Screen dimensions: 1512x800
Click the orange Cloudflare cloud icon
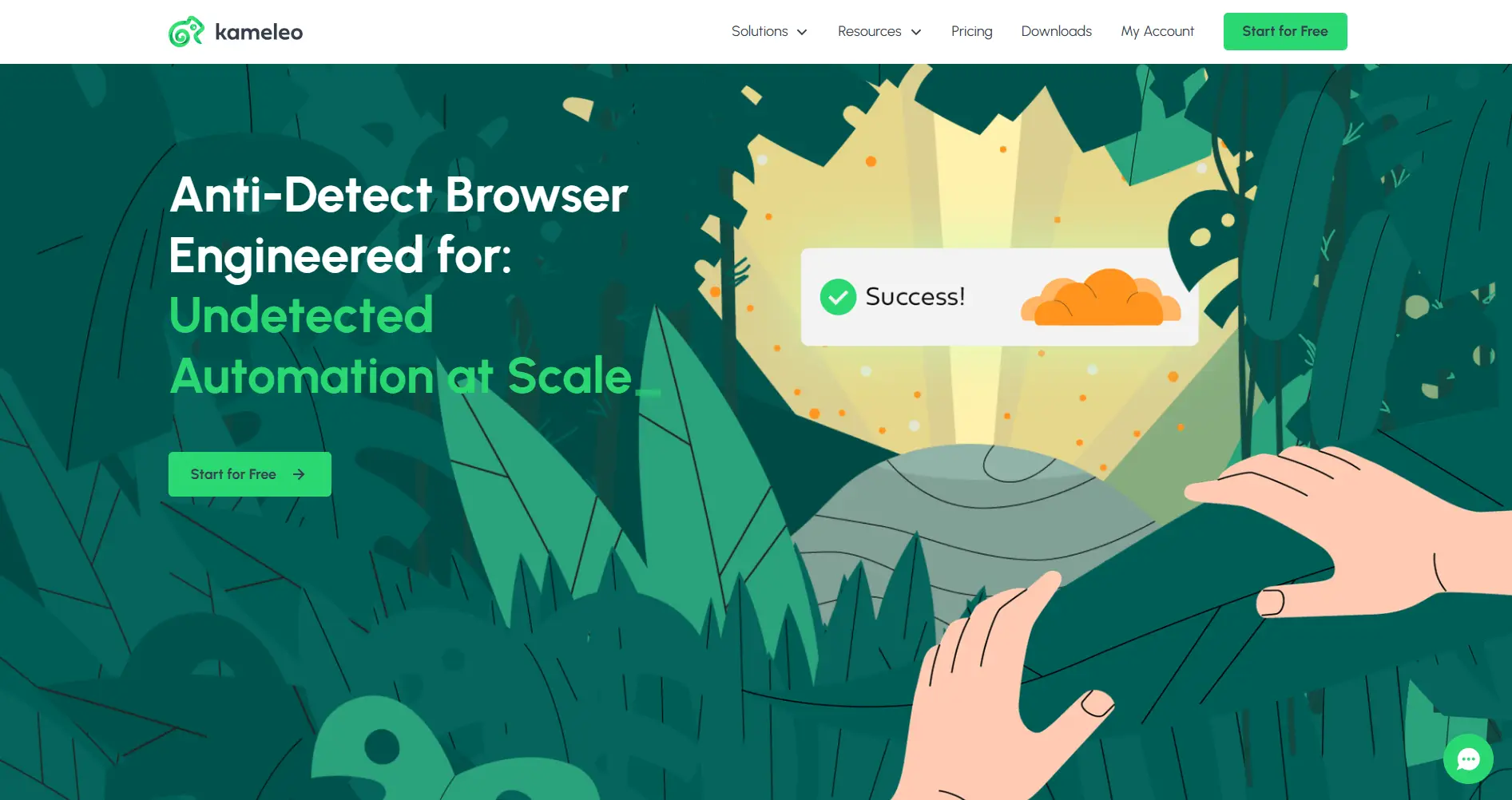pos(1101,297)
